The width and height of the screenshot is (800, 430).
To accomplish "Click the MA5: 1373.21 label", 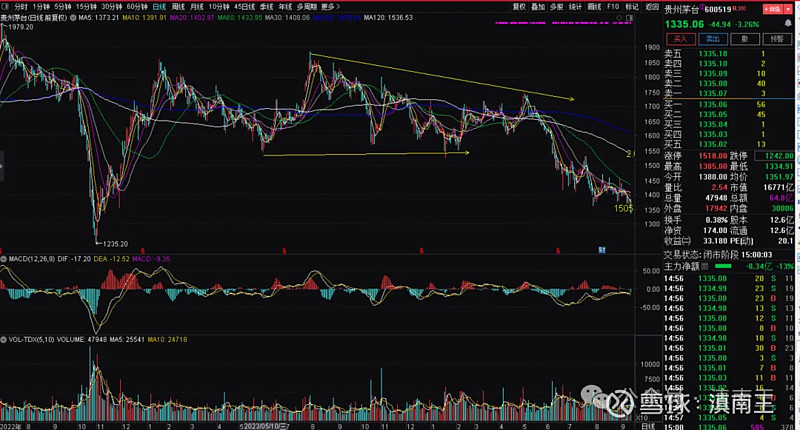I will pos(98,17).
